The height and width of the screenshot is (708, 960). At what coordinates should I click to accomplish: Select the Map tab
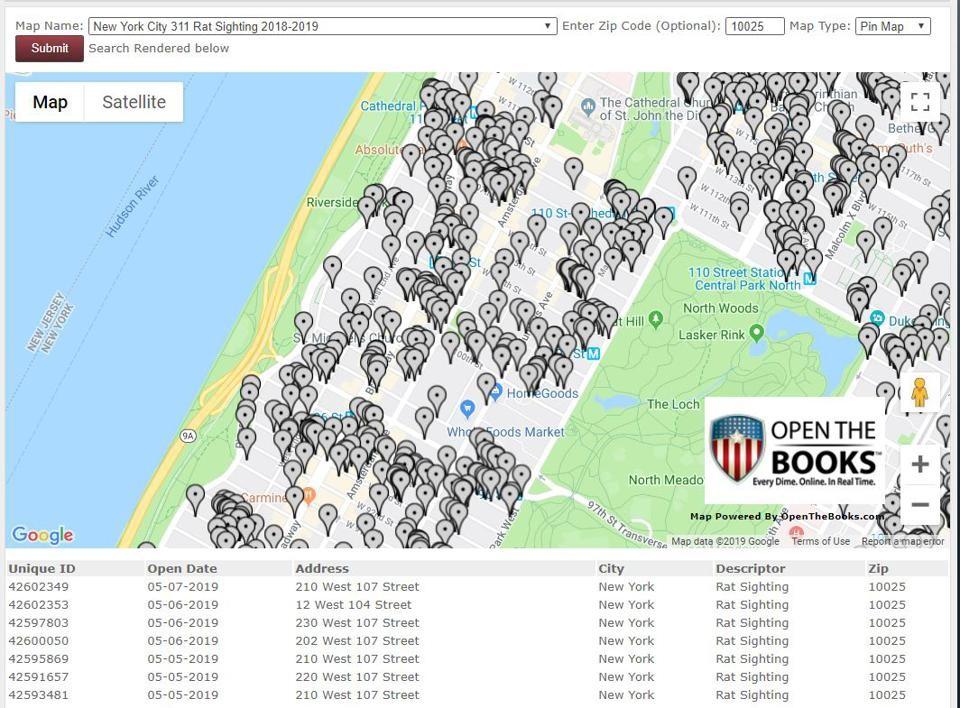pyautogui.click(x=50, y=101)
